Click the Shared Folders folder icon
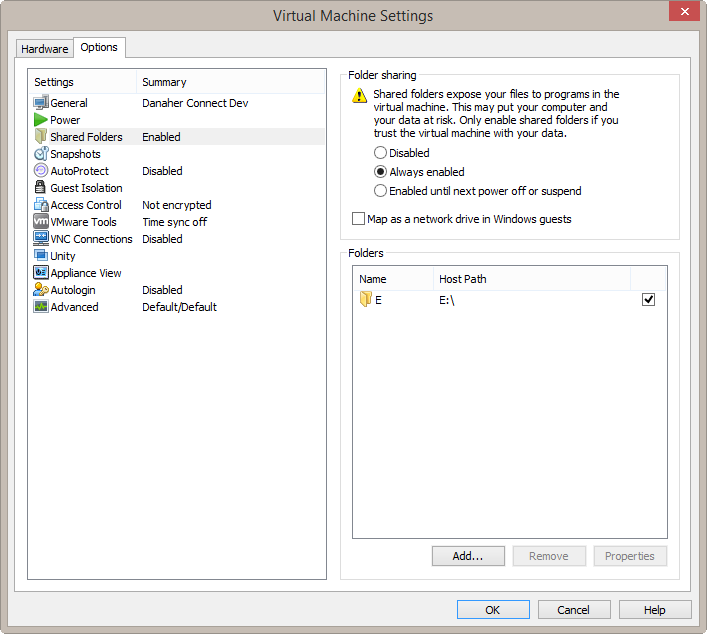Image resolution: width=707 pixels, height=634 pixels. tap(41, 137)
